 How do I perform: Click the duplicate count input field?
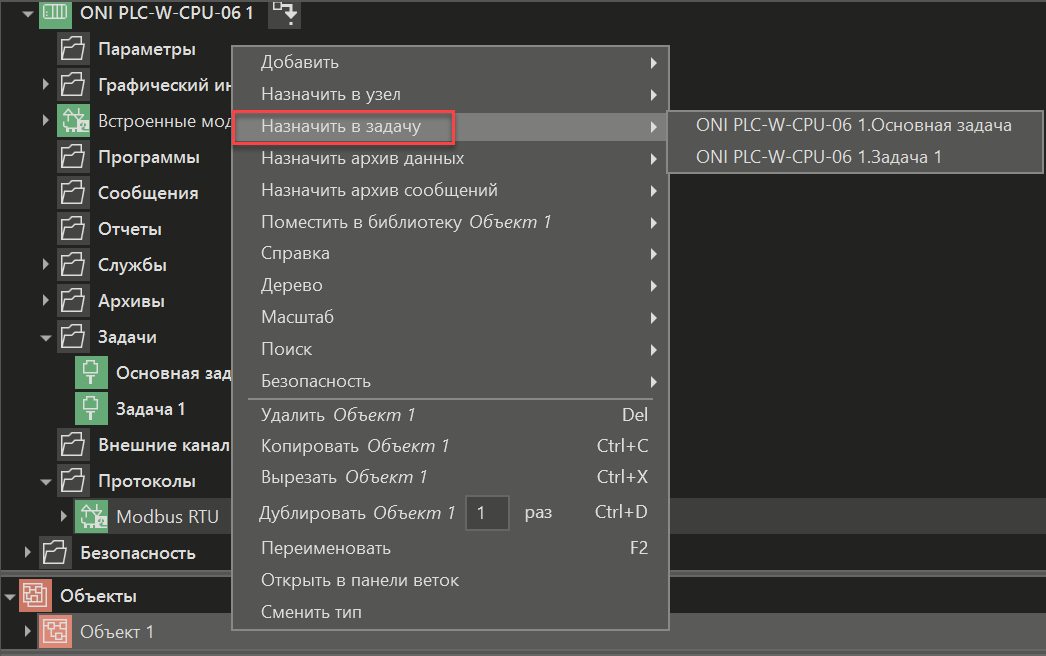tap(488, 513)
